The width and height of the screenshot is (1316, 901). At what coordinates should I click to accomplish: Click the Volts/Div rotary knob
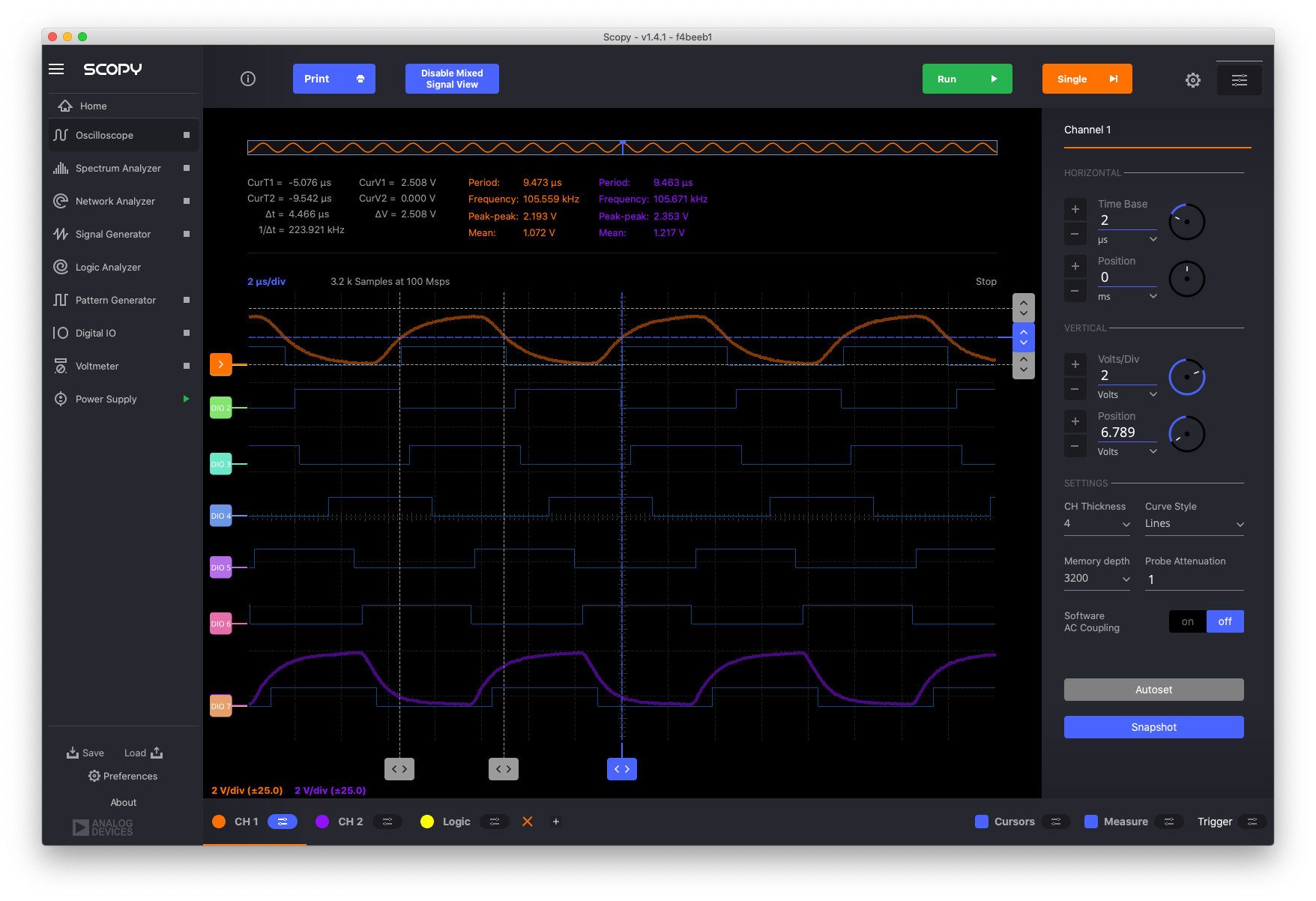click(1187, 377)
